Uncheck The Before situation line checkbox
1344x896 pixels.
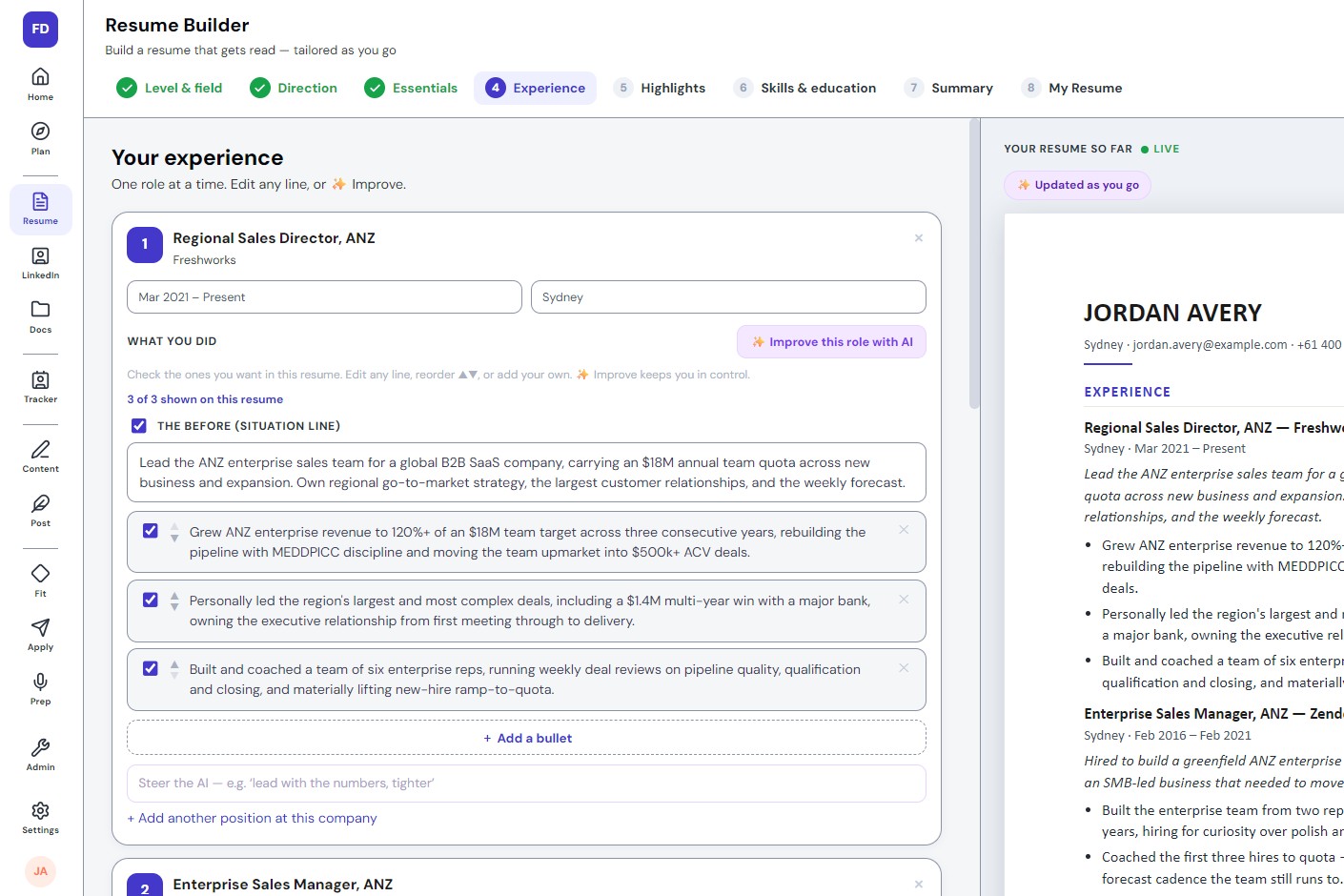[x=139, y=426]
